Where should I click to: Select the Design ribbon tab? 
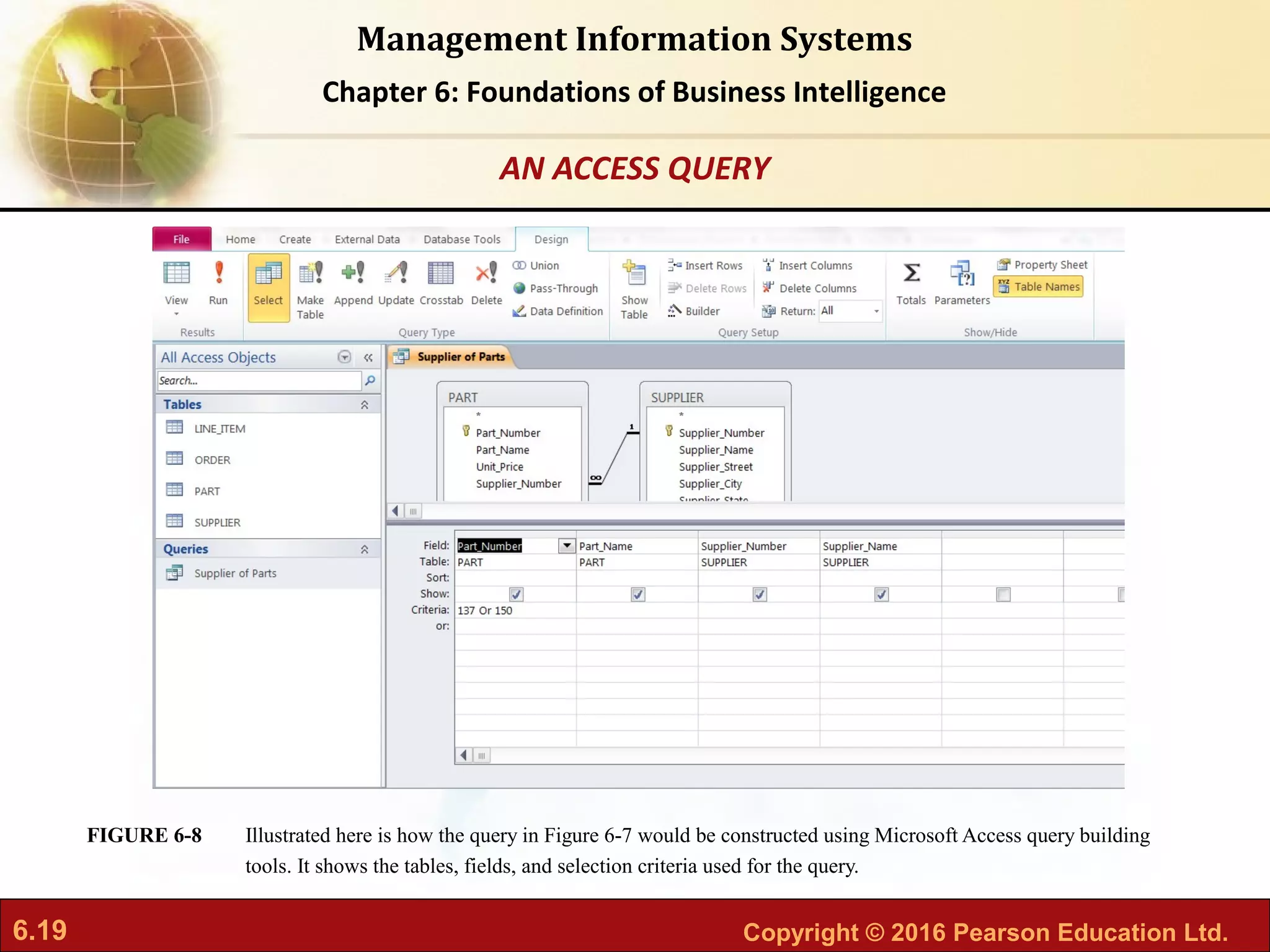(551, 239)
